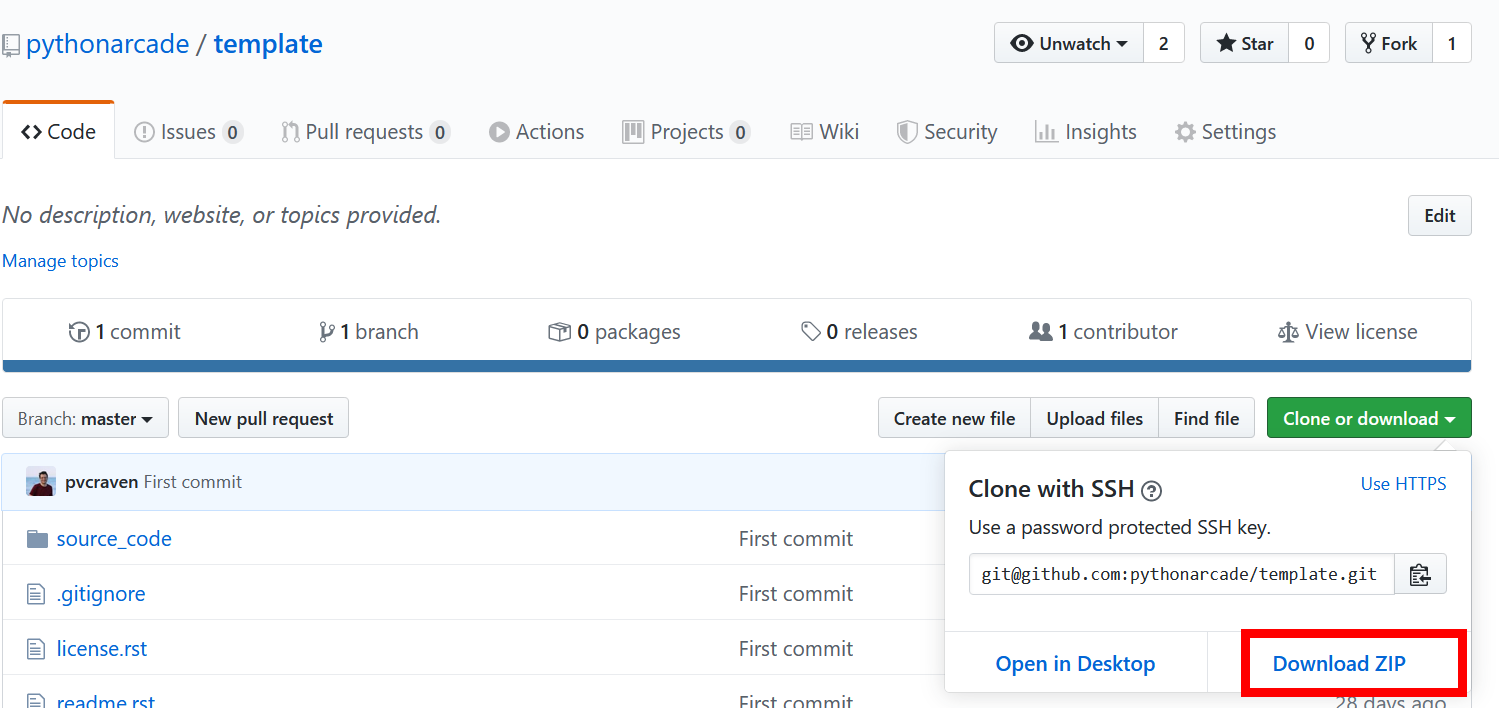1499x708 pixels.
Task: Click Open in Desktop
Action: click(1075, 664)
